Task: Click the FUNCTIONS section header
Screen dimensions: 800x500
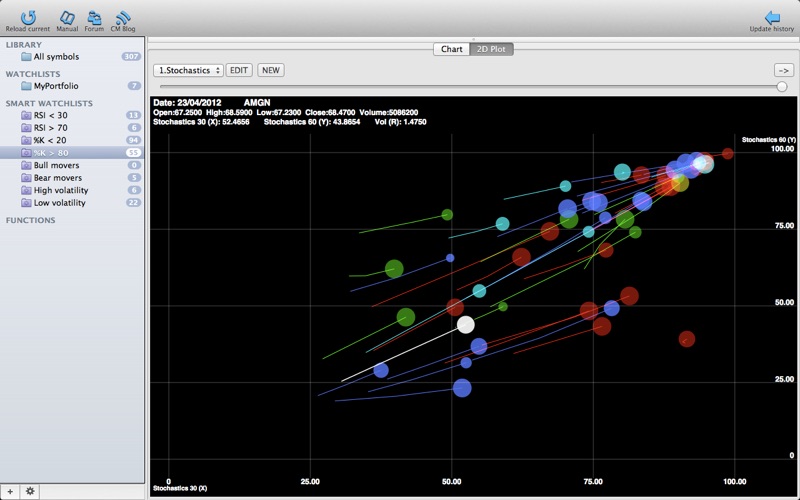Action: (30, 220)
